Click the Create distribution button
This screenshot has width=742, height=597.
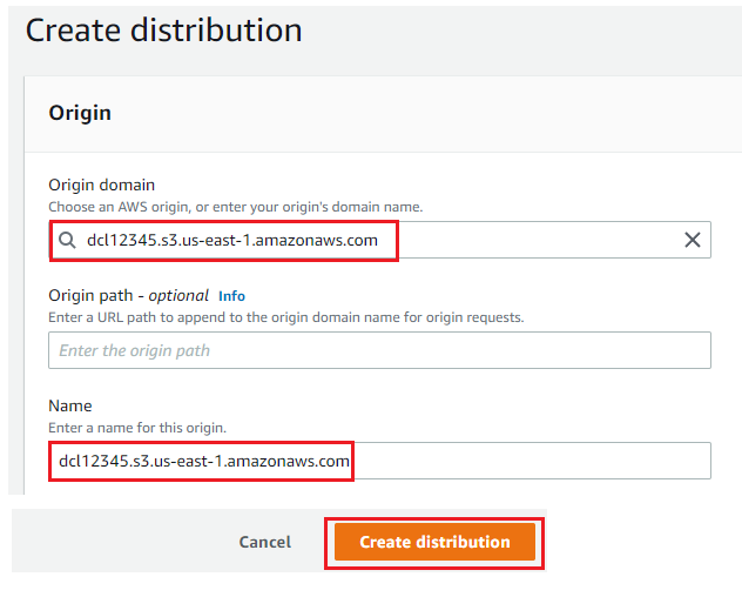tap(434, 542)
